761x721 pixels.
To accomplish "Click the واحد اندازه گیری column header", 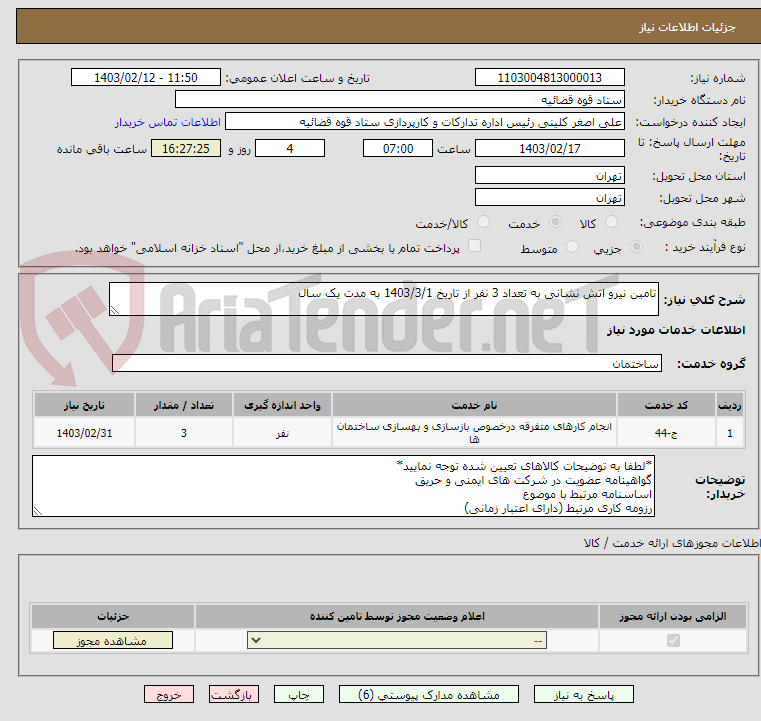I will point(282,405).
